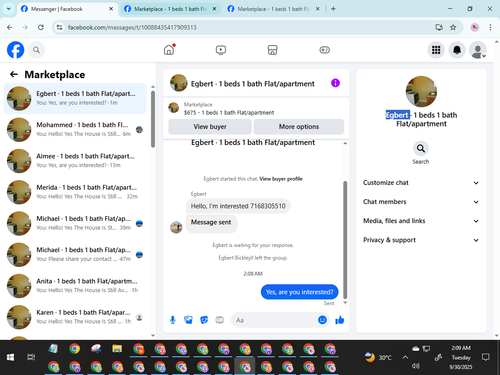Open the Egbert conversation in the list
Viewport: 500px width, 375px height.
point(75,98)
